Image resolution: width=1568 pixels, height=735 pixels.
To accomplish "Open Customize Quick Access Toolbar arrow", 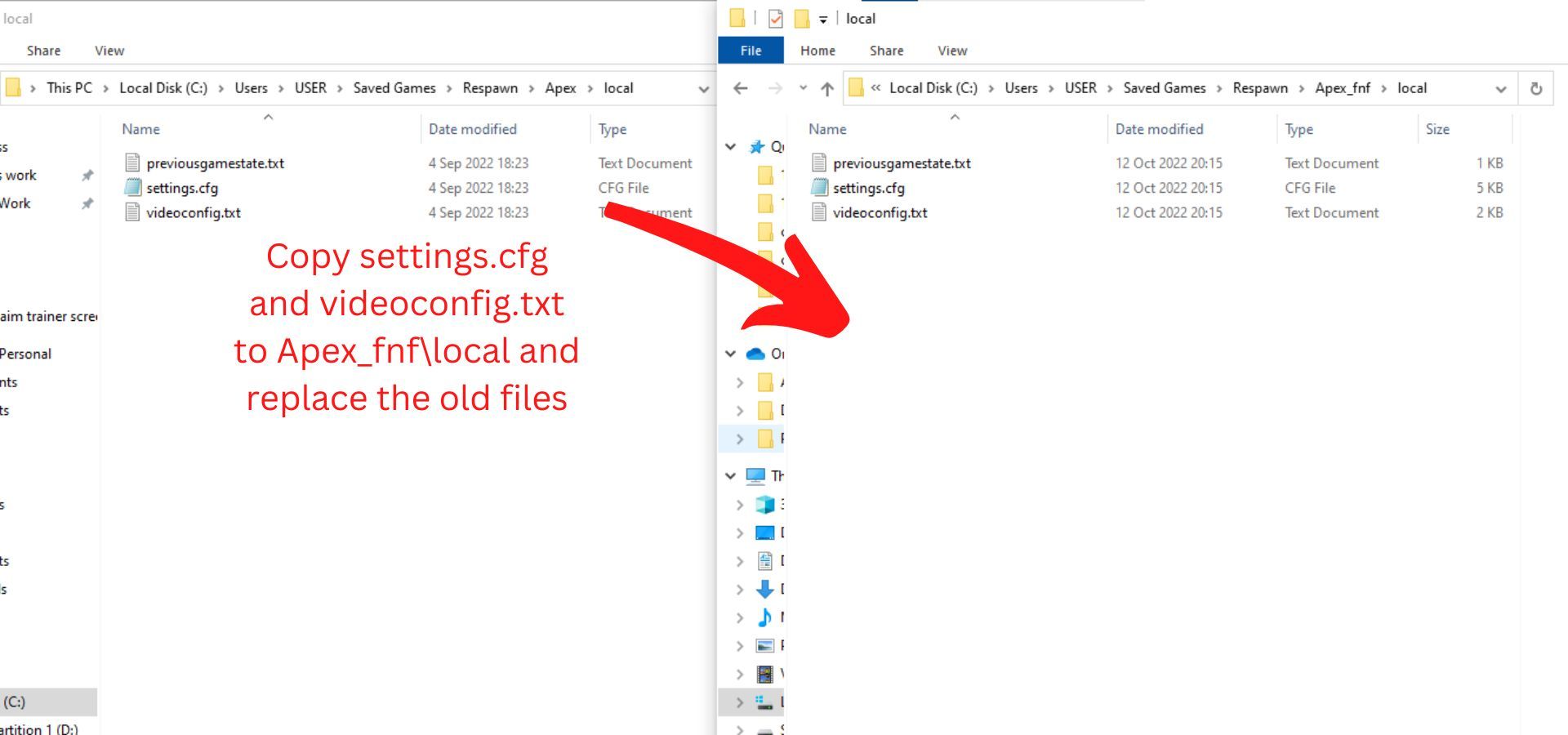I will point(823,19).
